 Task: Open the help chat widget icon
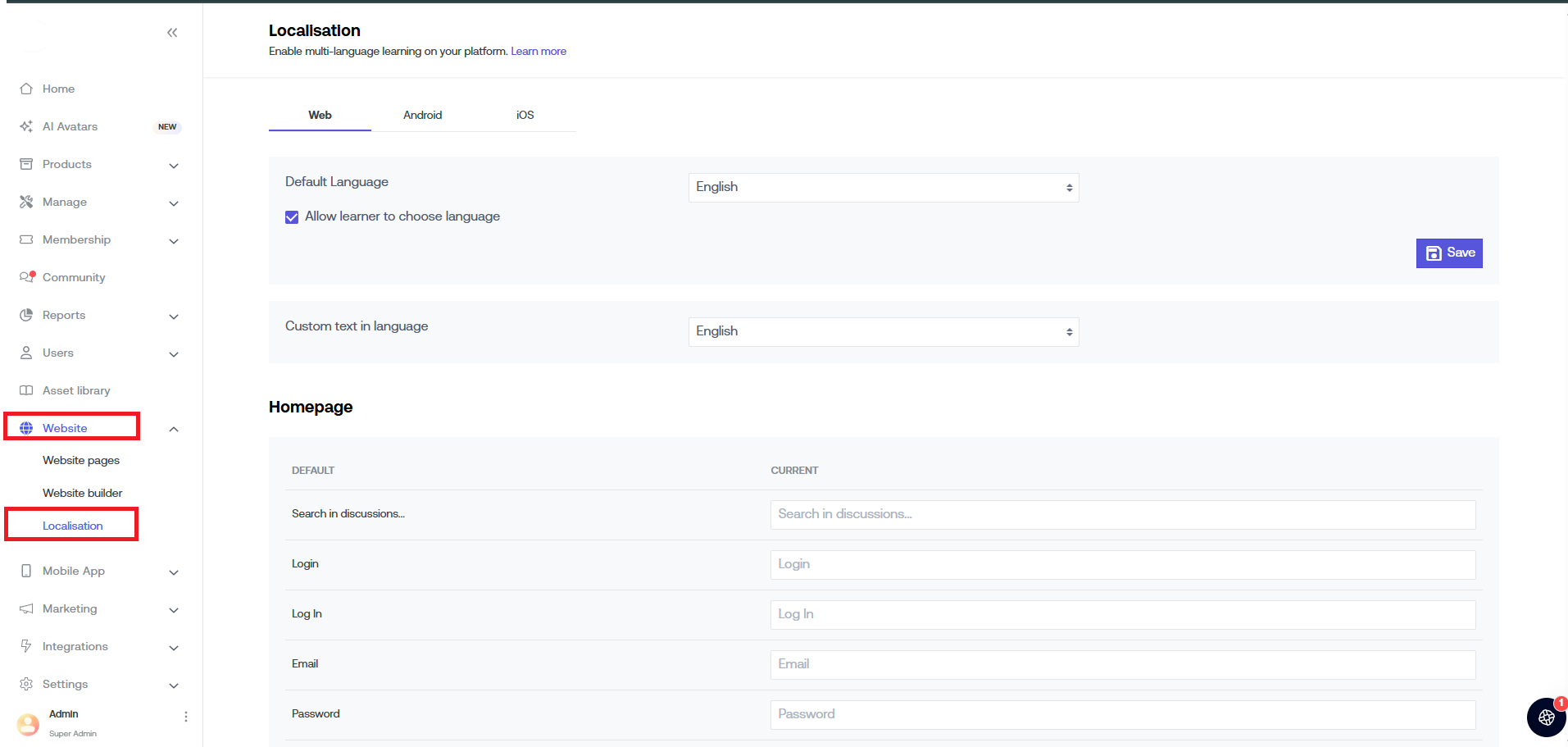[x=1546, y=717]
